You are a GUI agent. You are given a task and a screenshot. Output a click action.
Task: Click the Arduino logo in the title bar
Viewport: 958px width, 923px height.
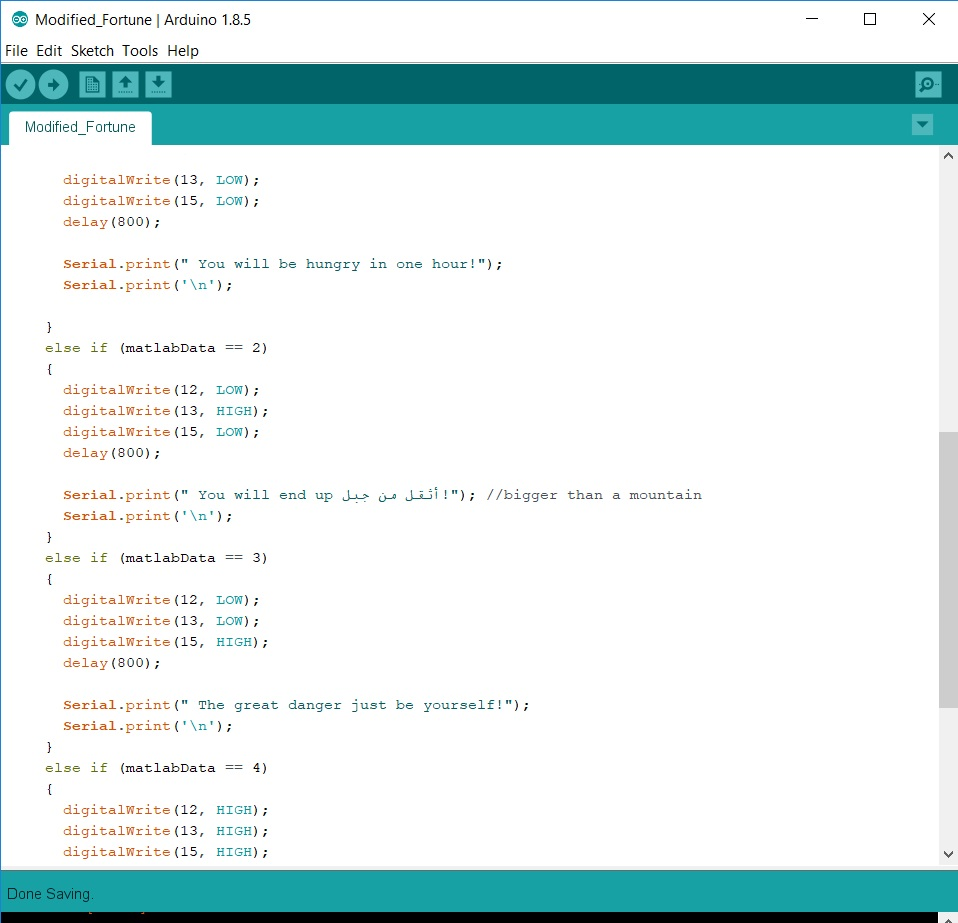pyautogui.click(x=20, y=20)
